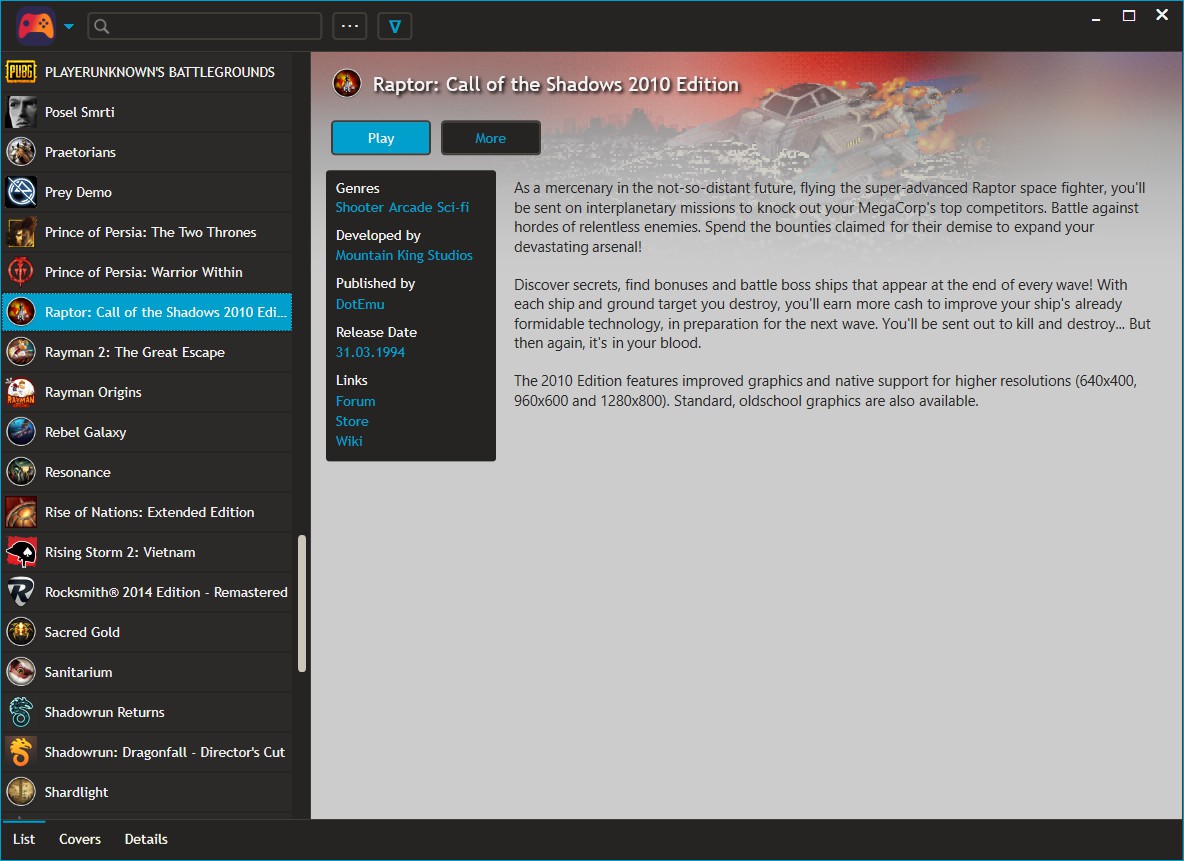1184x861 pixels.
Task: Select Posel Smrti in the list
Action: click(147, 112)
